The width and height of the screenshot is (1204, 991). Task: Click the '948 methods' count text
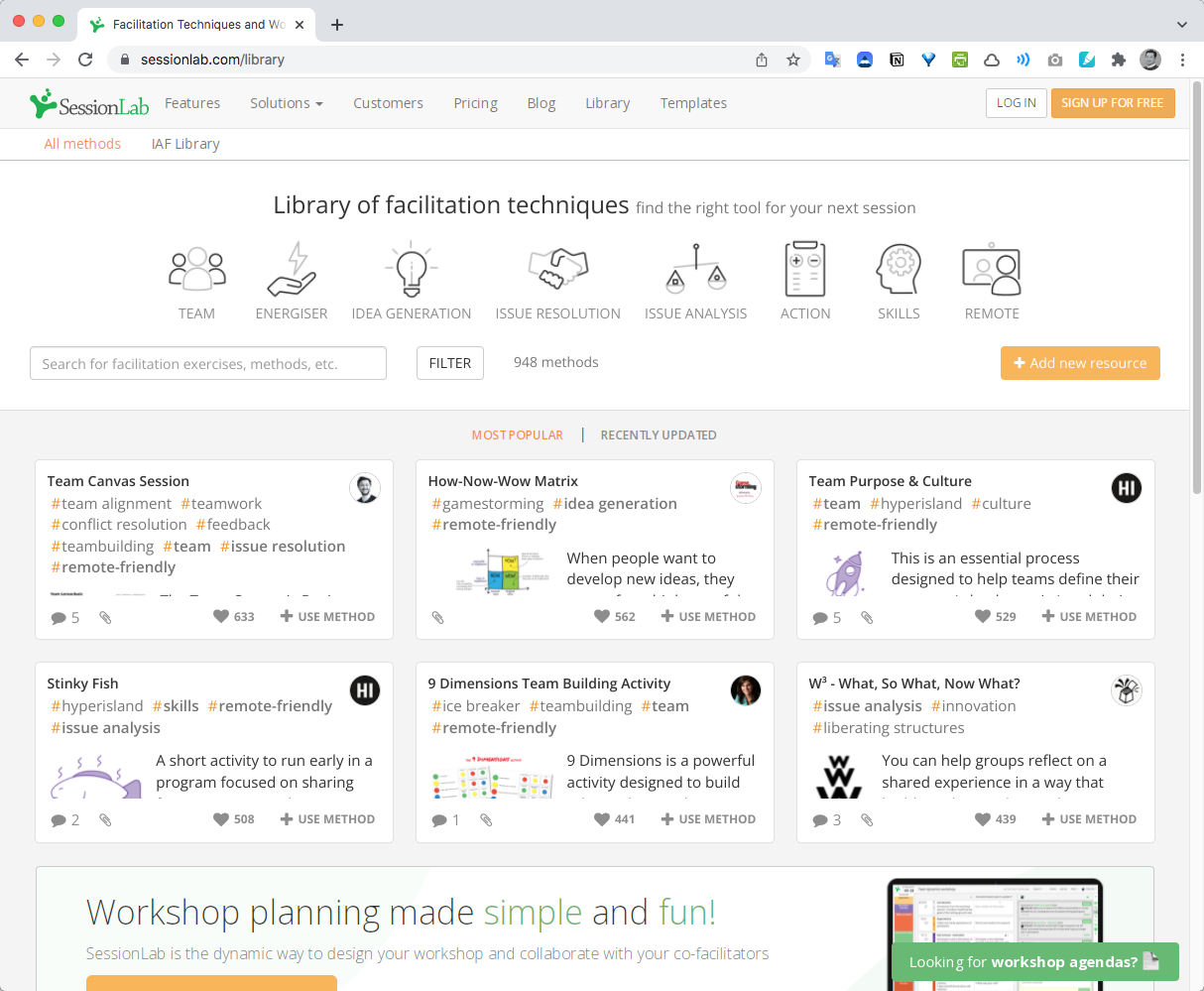[556, 362]
